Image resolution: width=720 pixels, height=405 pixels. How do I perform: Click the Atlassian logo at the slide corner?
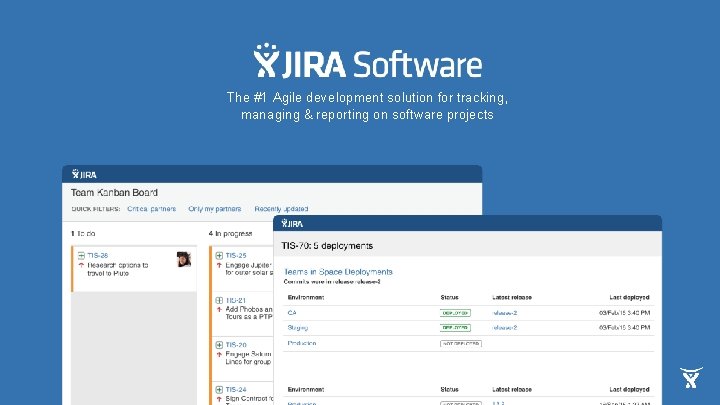click(x=691, y=377)
